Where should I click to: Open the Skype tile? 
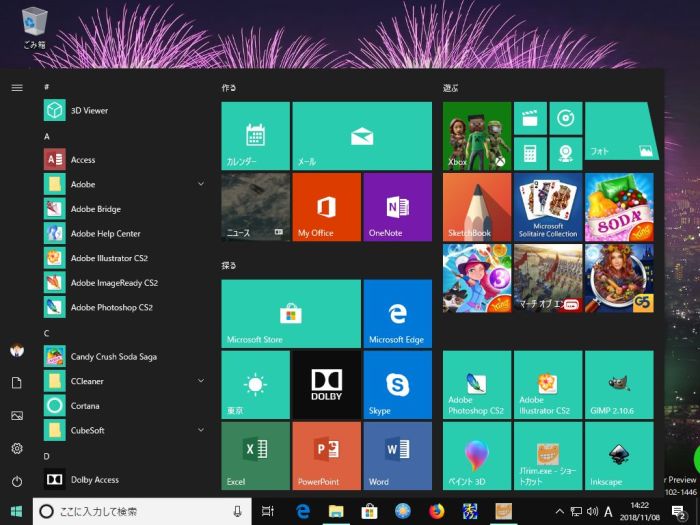(397, 385)
